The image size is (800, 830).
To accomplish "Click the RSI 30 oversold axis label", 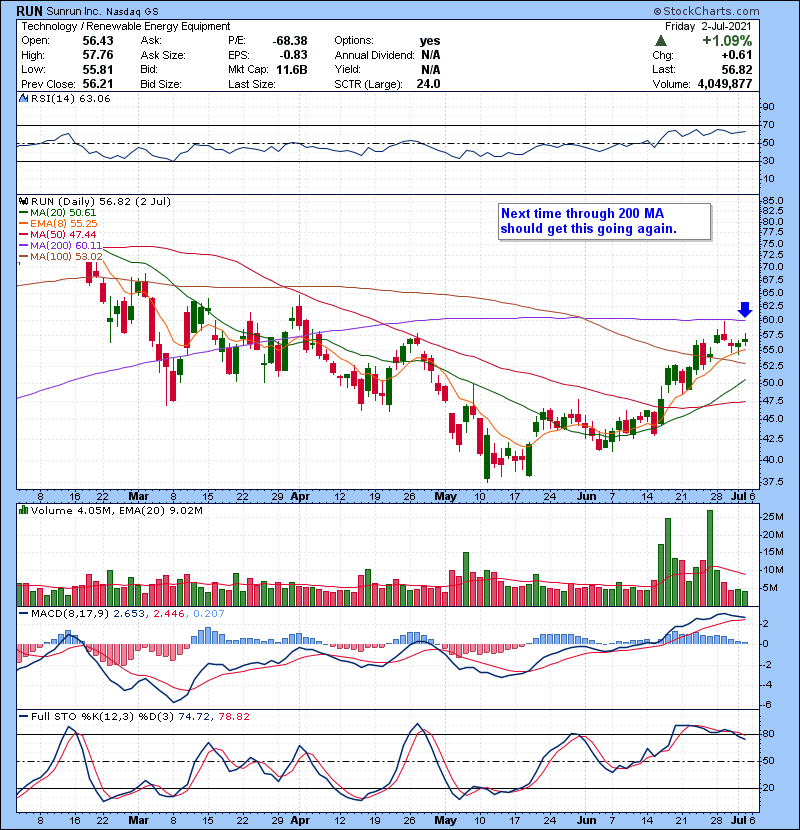I will pos(768,160).
